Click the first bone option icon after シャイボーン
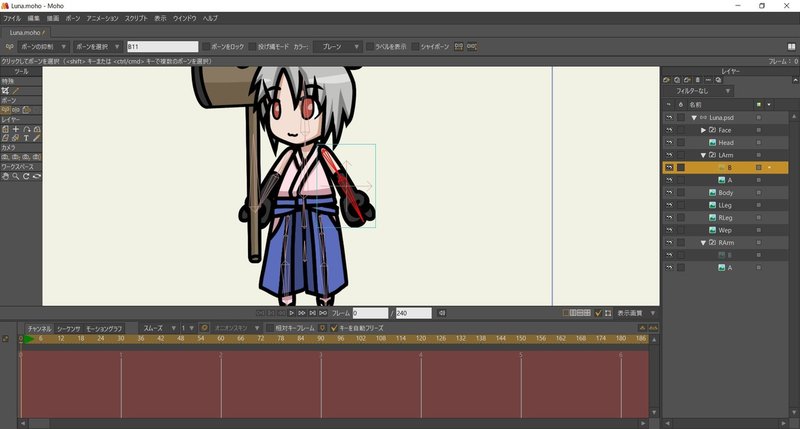The width and height of the screenshot is (800, 429). pos(459,46)
